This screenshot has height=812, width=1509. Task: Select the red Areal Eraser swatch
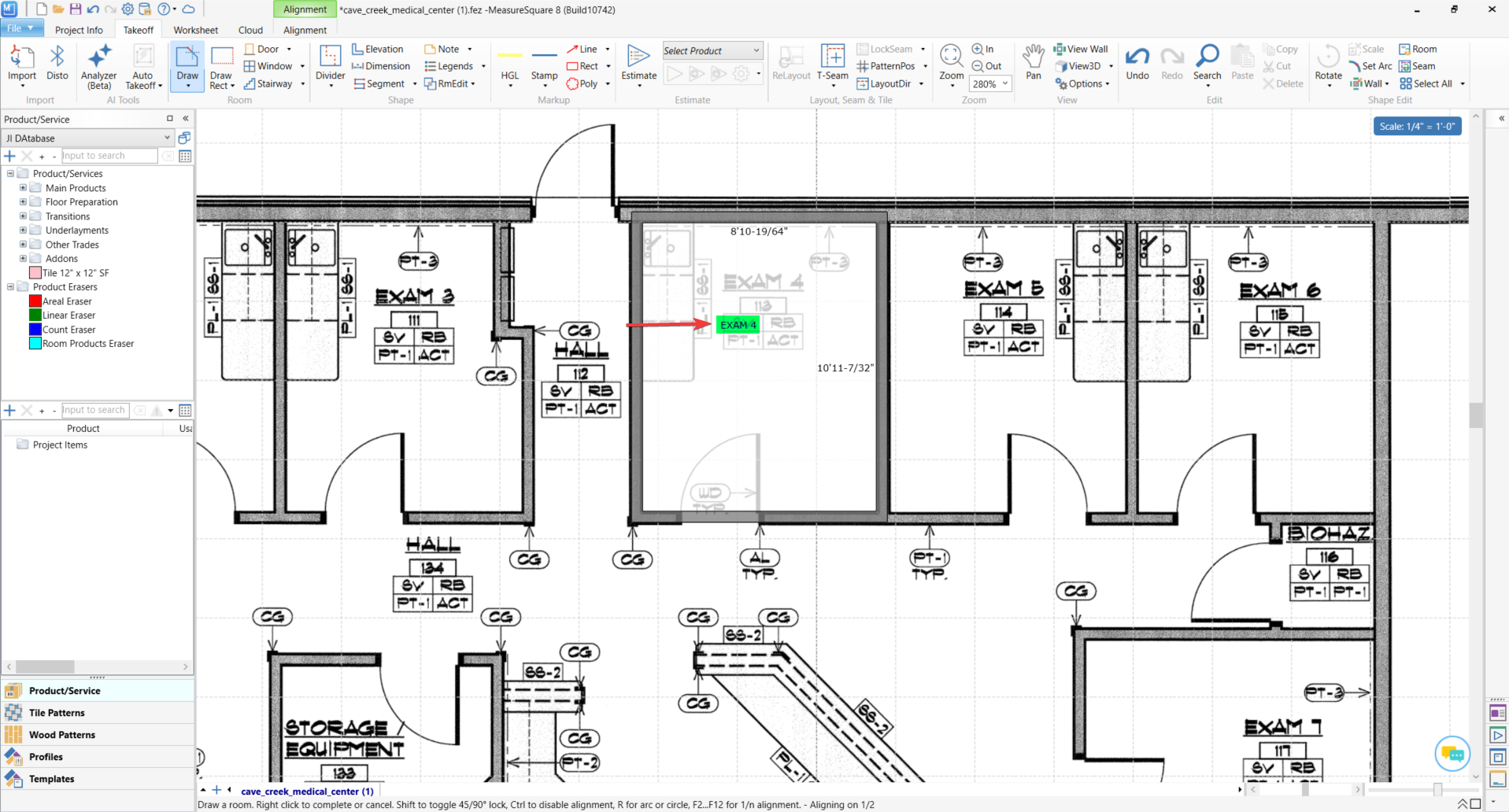tap(35, 301)
